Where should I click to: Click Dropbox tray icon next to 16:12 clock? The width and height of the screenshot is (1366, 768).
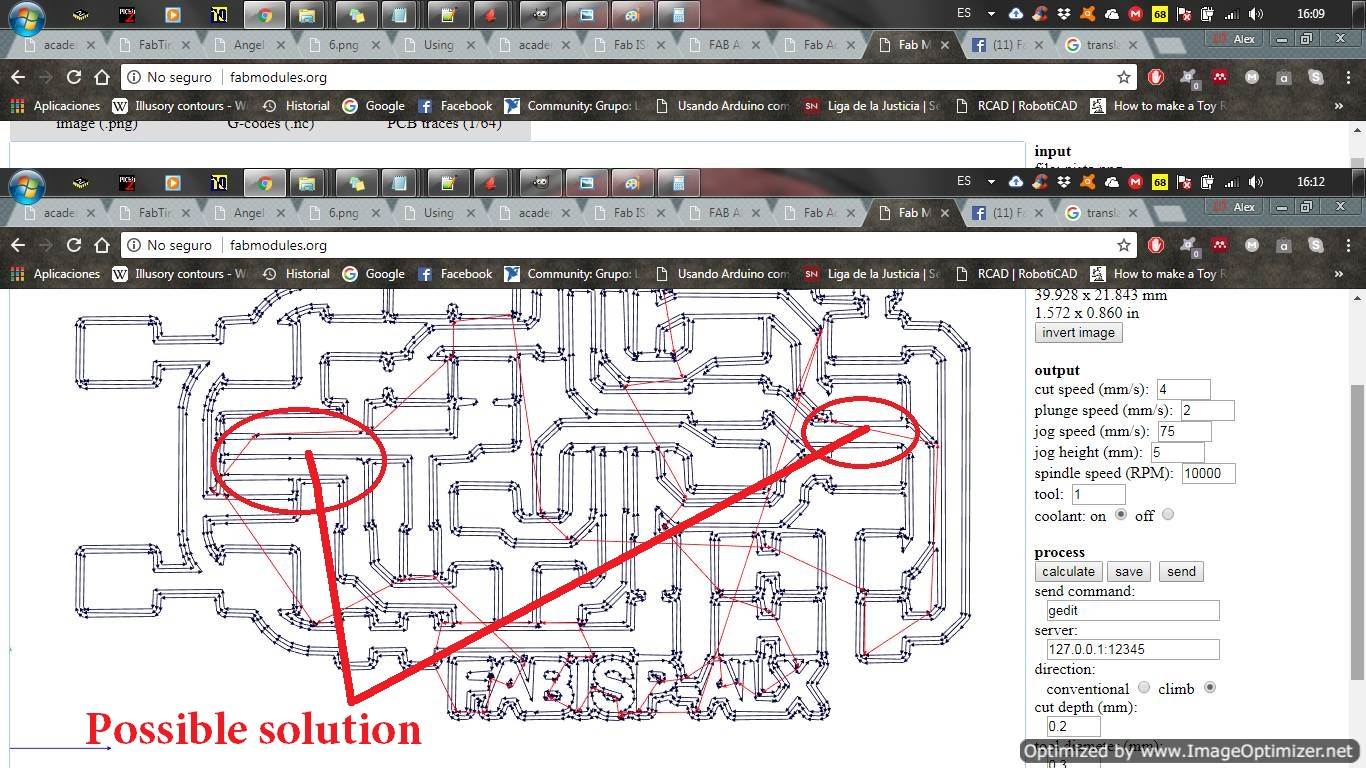pos(1063,182)
